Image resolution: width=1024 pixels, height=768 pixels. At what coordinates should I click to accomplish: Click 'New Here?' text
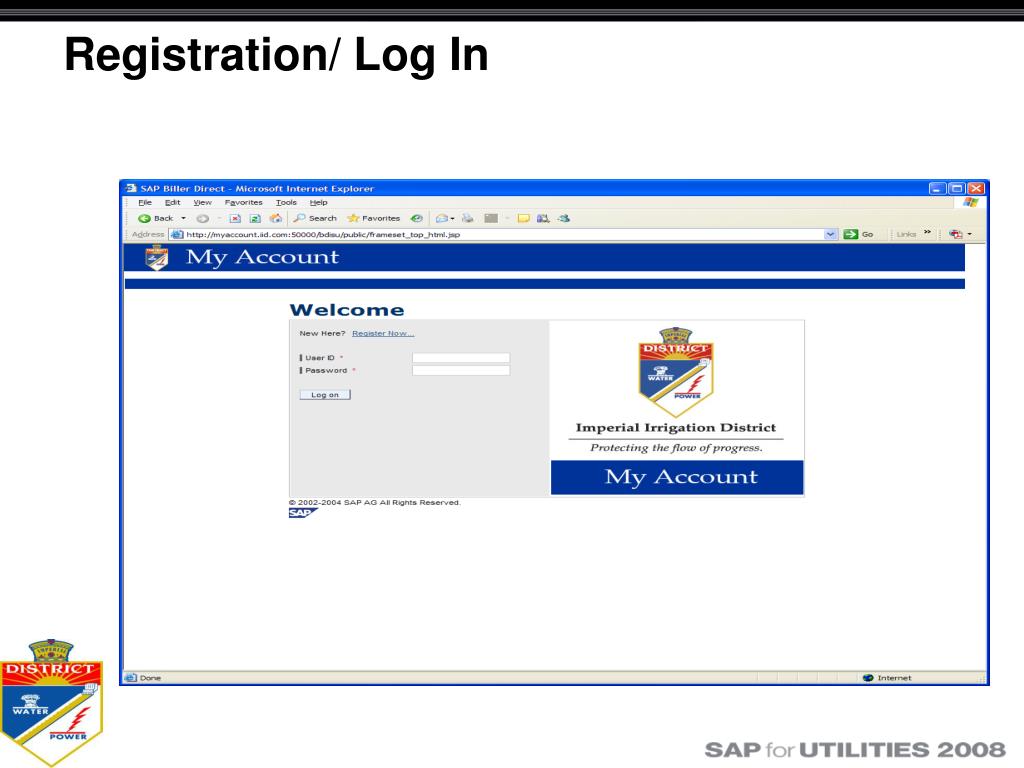tap(322, 333)
